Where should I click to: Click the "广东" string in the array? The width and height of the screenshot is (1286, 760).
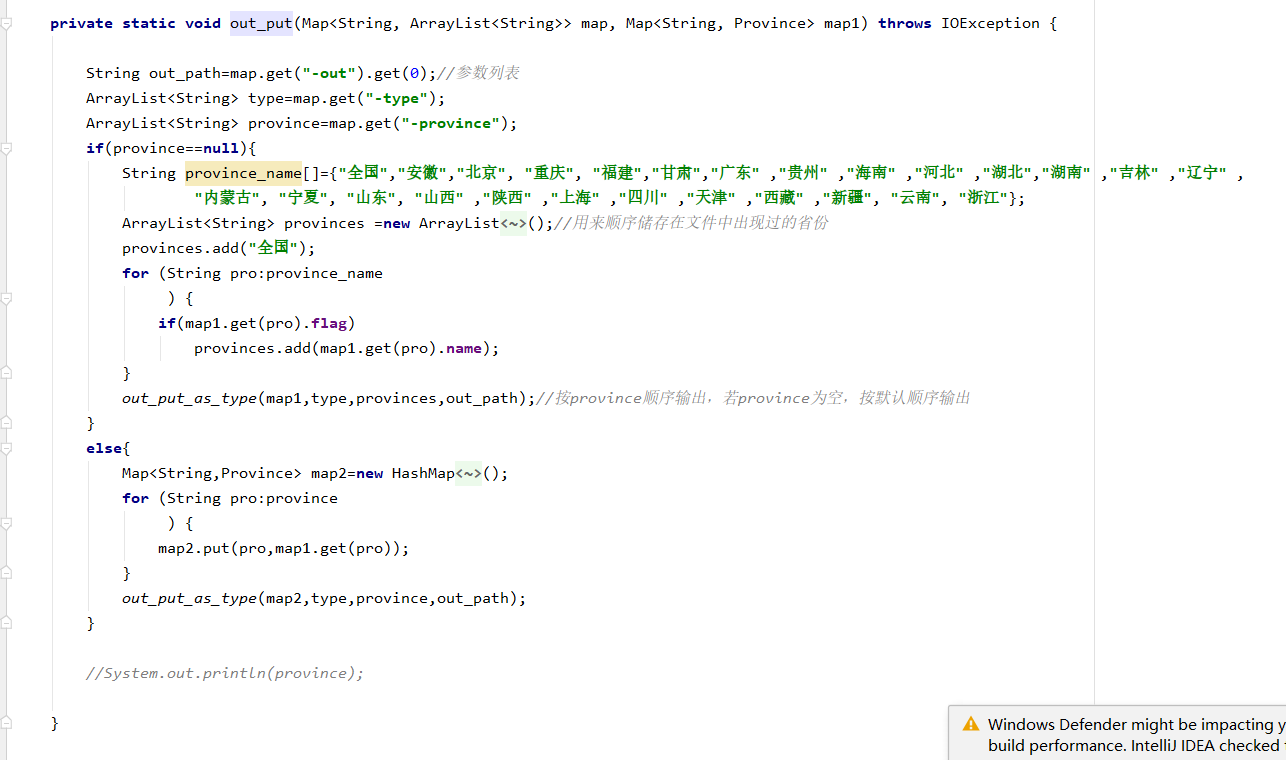coord(734,173)
